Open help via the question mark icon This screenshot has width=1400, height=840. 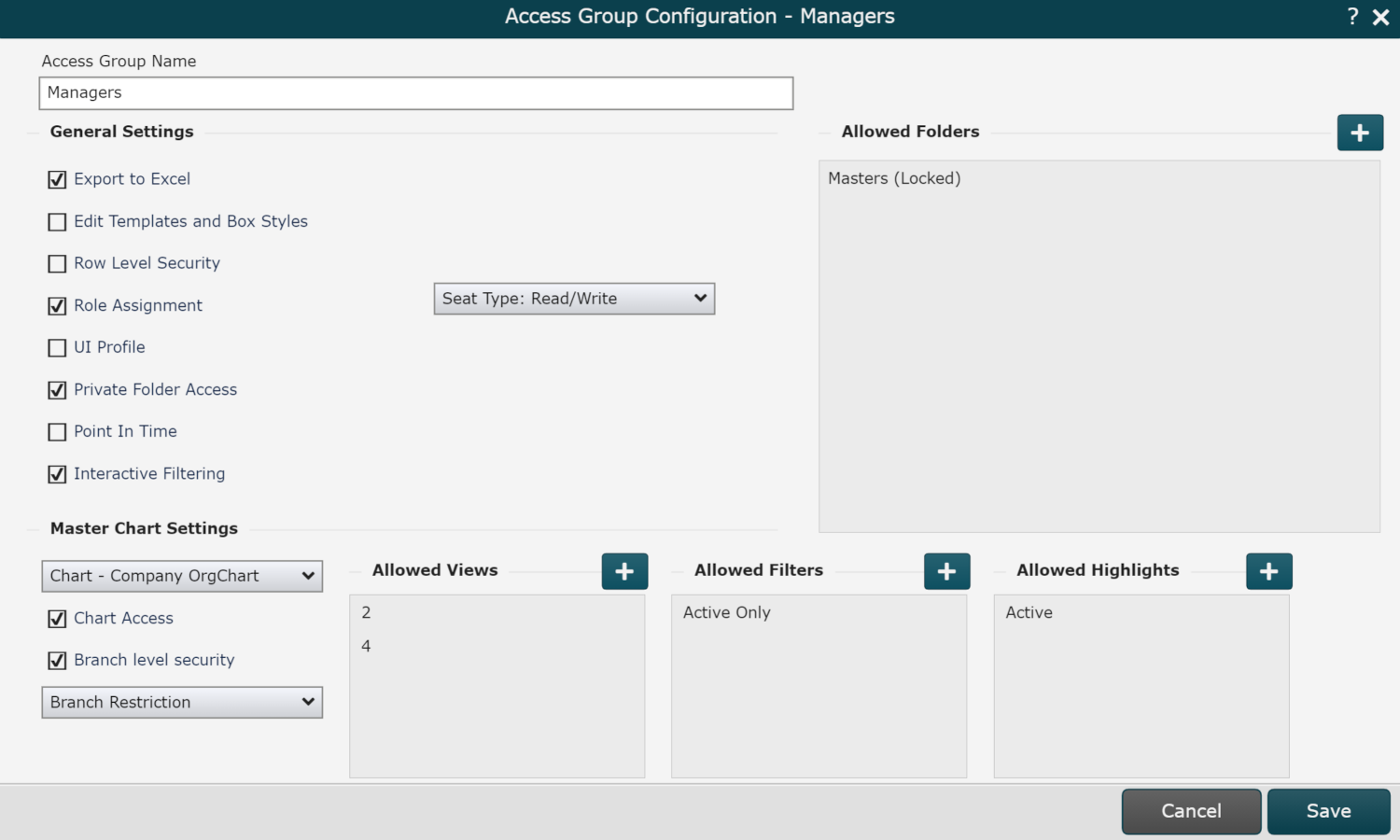click(x=1352, y=17)
